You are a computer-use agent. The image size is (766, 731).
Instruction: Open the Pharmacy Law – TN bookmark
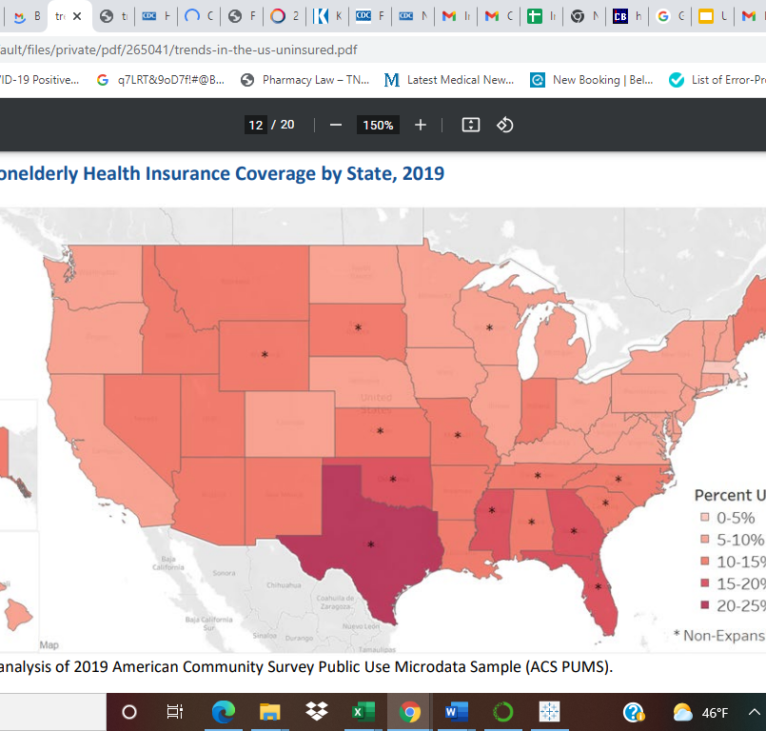[305, 80]
